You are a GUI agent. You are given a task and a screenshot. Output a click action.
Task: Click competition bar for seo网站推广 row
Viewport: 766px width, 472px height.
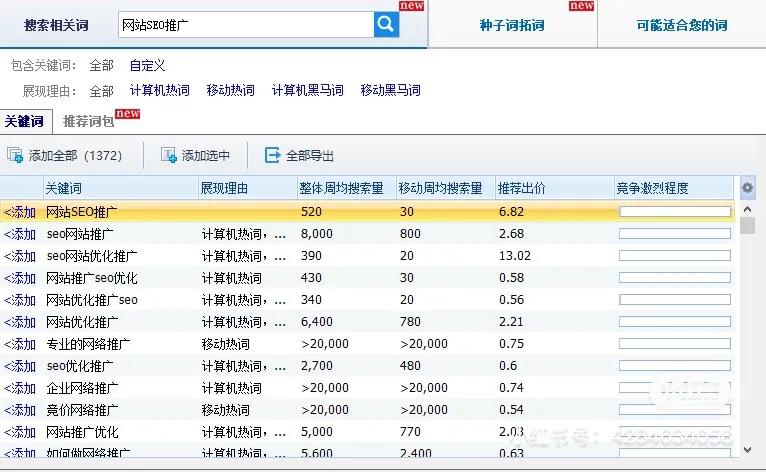[x=675, y=234]
